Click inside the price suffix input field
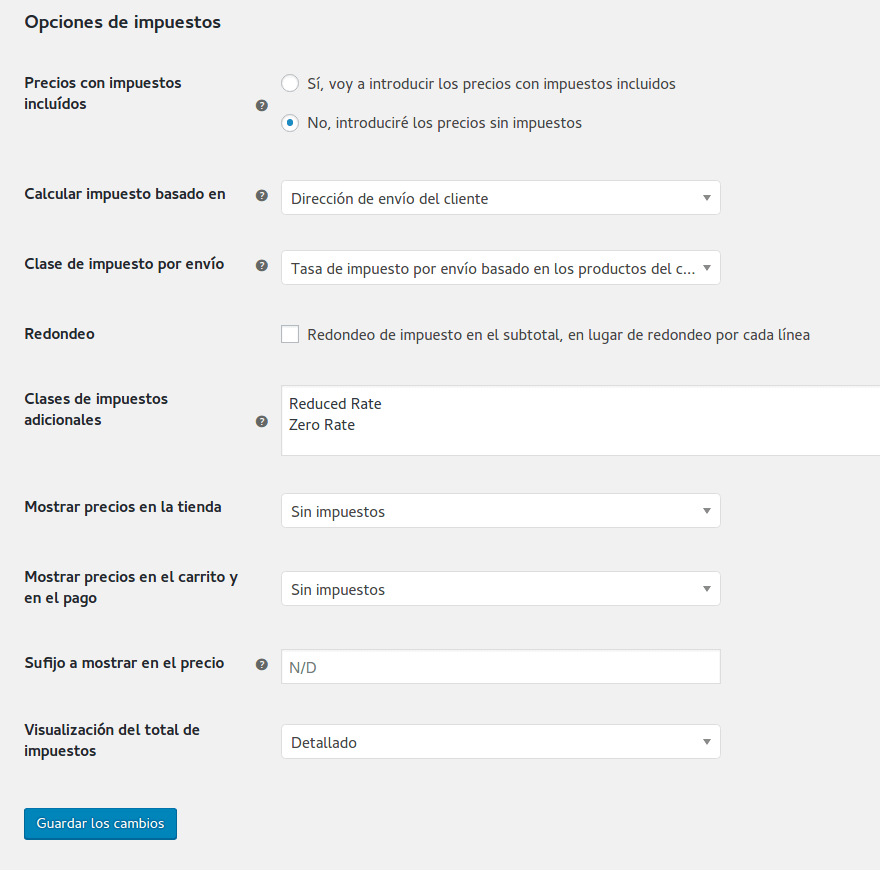Viewport: 880px width, 870px height. tap(500, 666)
